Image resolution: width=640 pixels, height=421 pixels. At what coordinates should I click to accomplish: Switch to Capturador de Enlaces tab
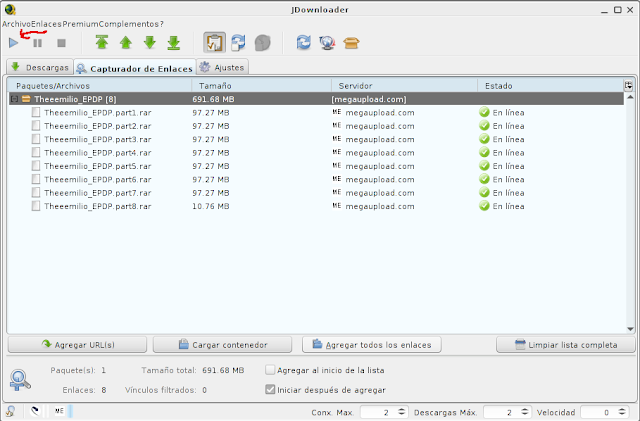(135, 68)
